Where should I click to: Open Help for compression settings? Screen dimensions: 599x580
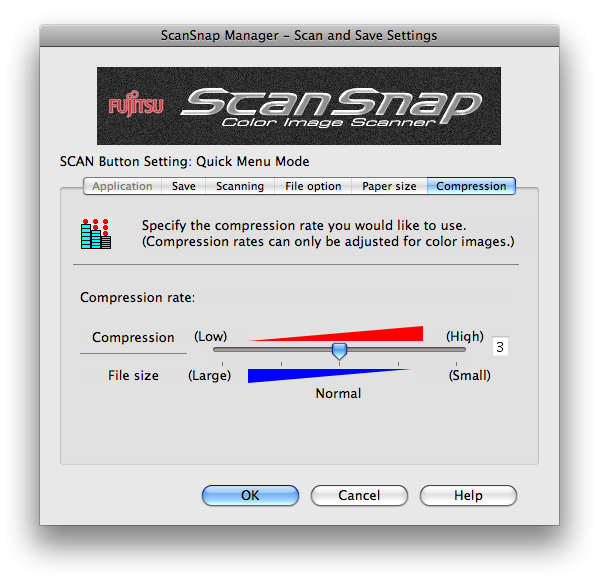pos(468,496)
